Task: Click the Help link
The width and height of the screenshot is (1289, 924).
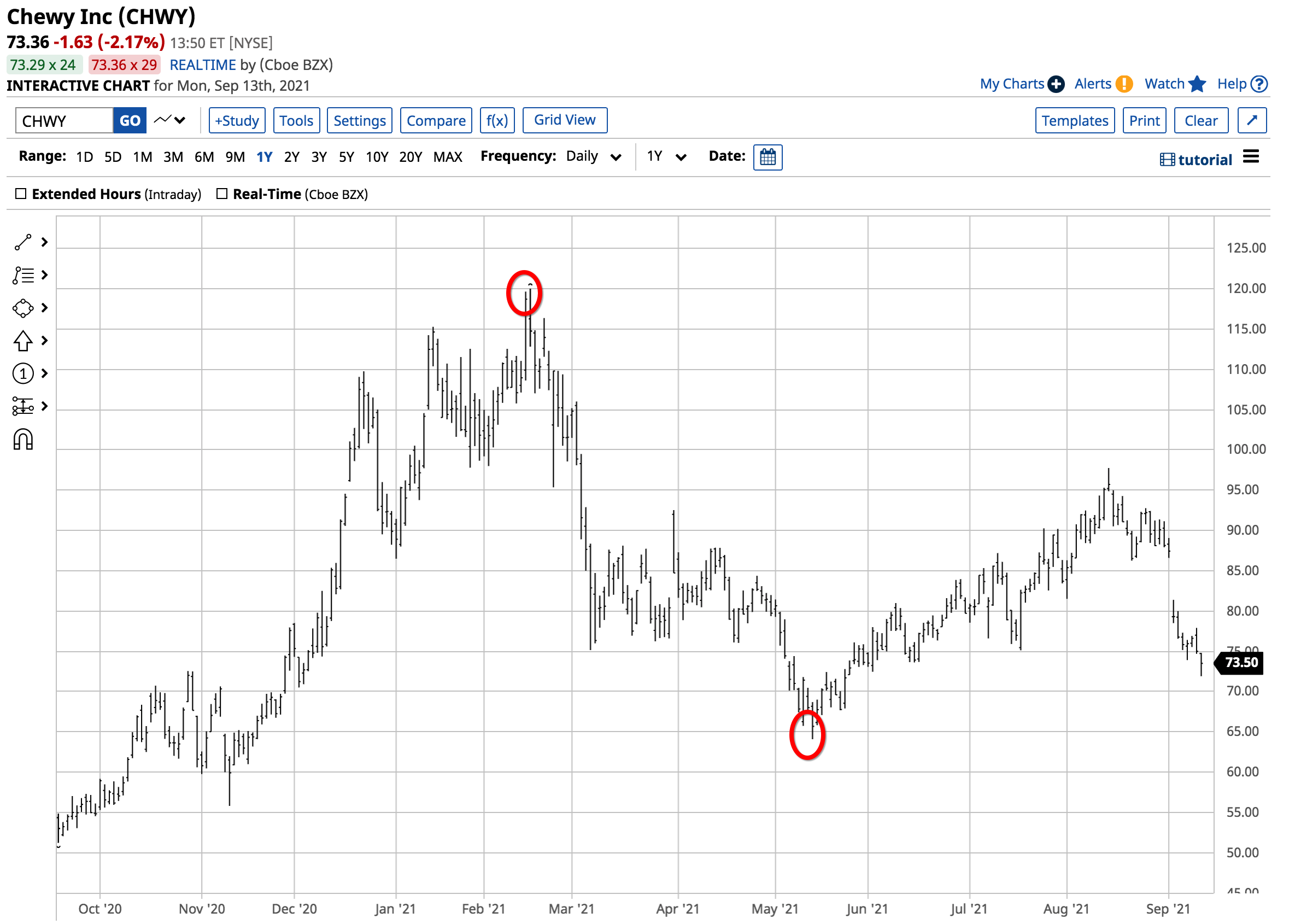Action: pos(1232,84)
